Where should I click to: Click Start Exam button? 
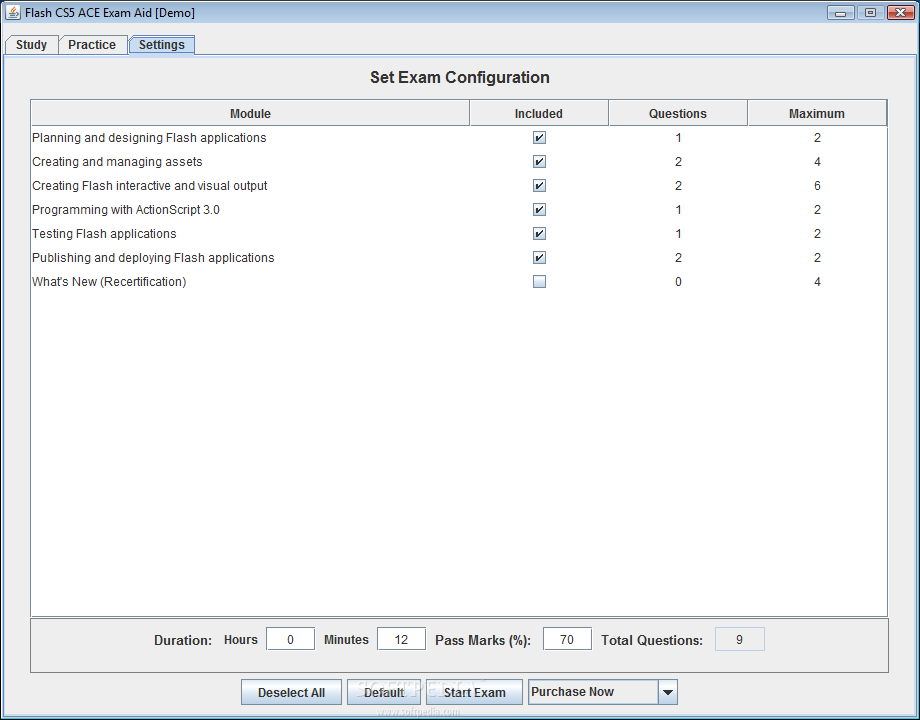474,692
